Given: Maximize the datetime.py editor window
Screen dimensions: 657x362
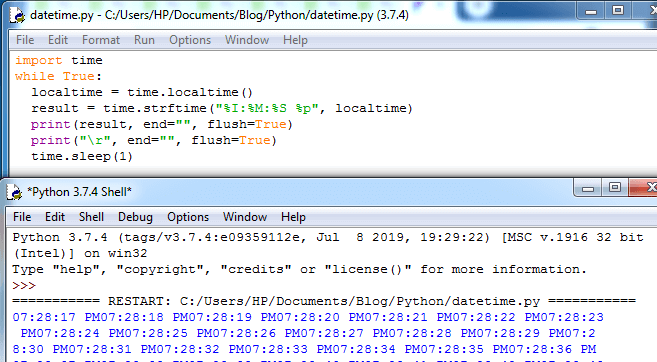Looking at the screenshot, I should pyautogui.click(x=618, y=11).
